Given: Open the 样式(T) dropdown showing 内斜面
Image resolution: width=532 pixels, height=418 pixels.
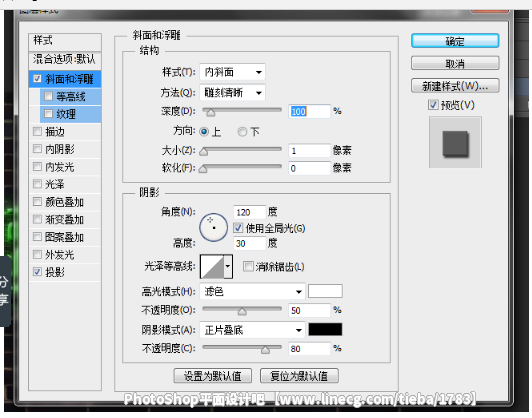Looking at the screenshot, I should coord(232,72).
